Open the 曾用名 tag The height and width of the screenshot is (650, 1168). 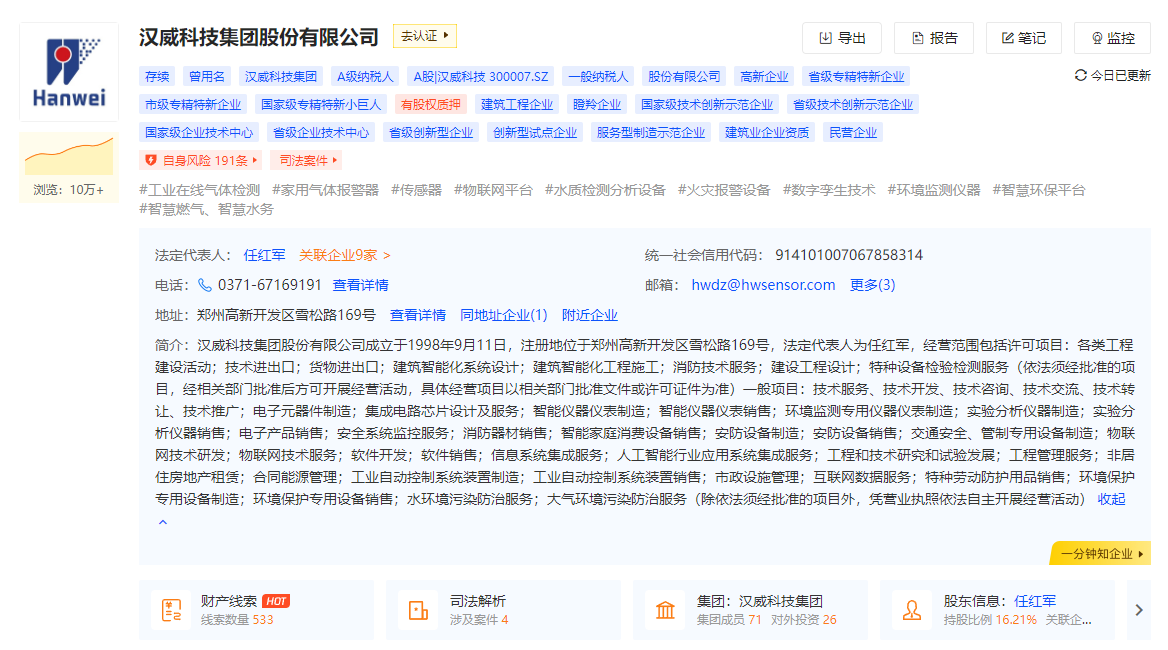pyautogui.click(x=206, y=77)
